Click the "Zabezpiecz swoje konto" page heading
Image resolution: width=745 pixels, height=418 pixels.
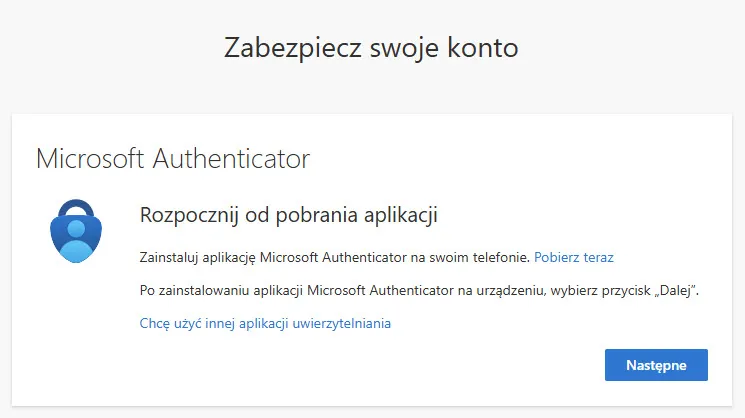pyautogui.click(x=371, y=48)
